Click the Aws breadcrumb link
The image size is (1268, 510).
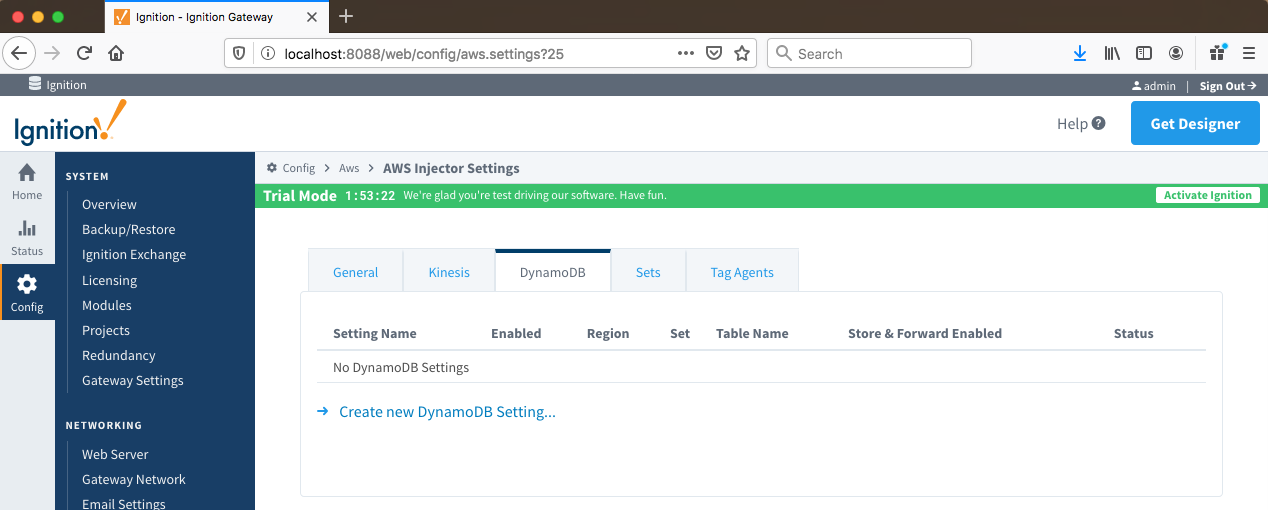click(349, 168)
